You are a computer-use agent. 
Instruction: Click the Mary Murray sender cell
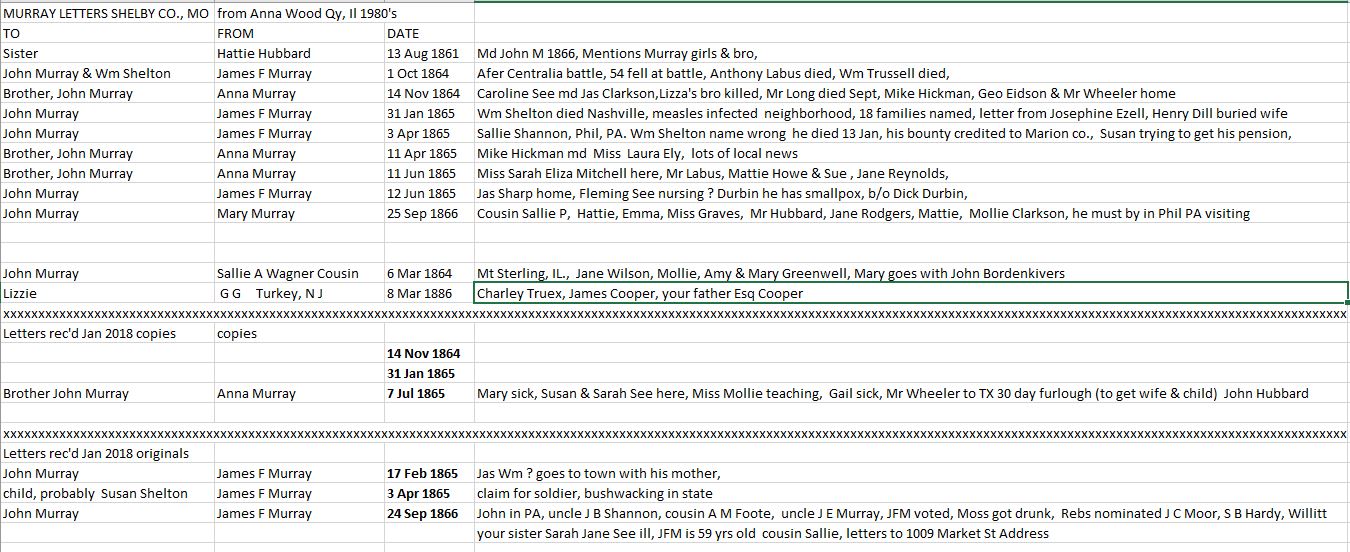point(298,214)
